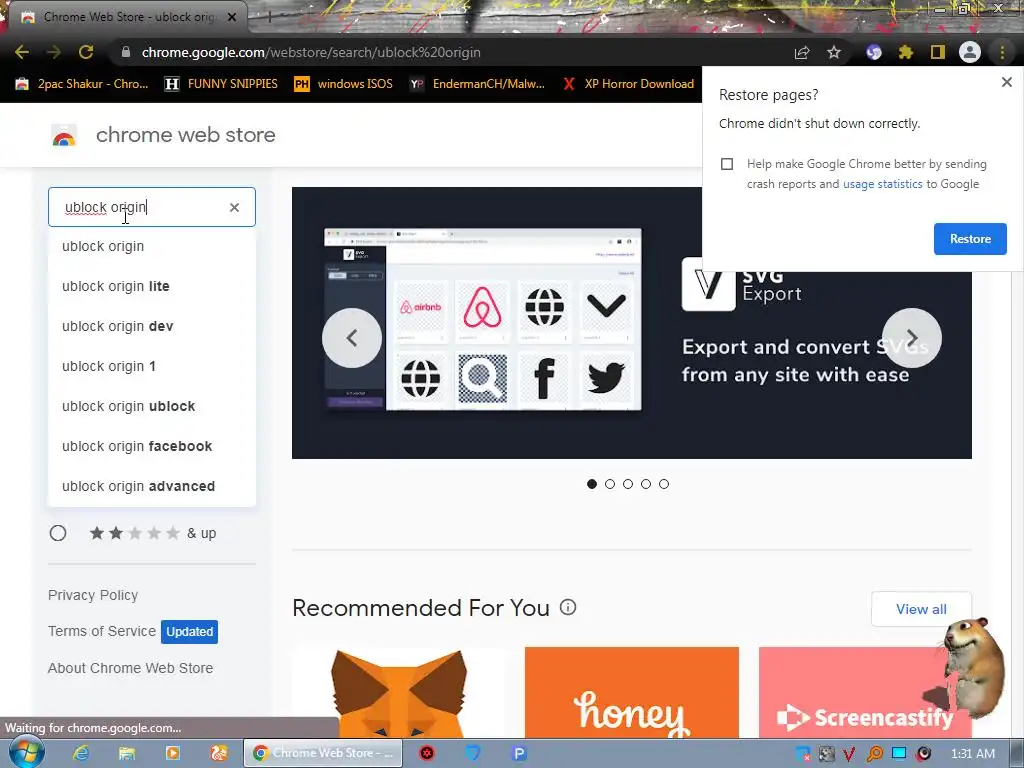Choose suggestion 'ublock origin'
1024x768 pixels.
152,246
